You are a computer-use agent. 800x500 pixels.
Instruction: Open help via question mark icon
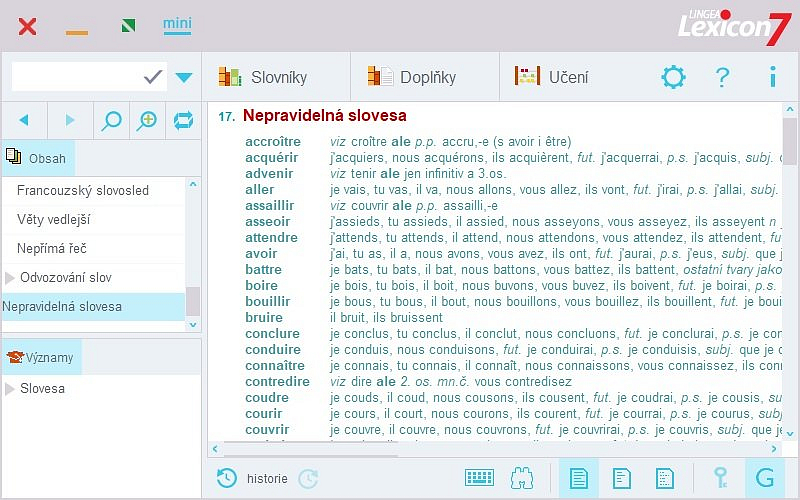click(723, 77)
